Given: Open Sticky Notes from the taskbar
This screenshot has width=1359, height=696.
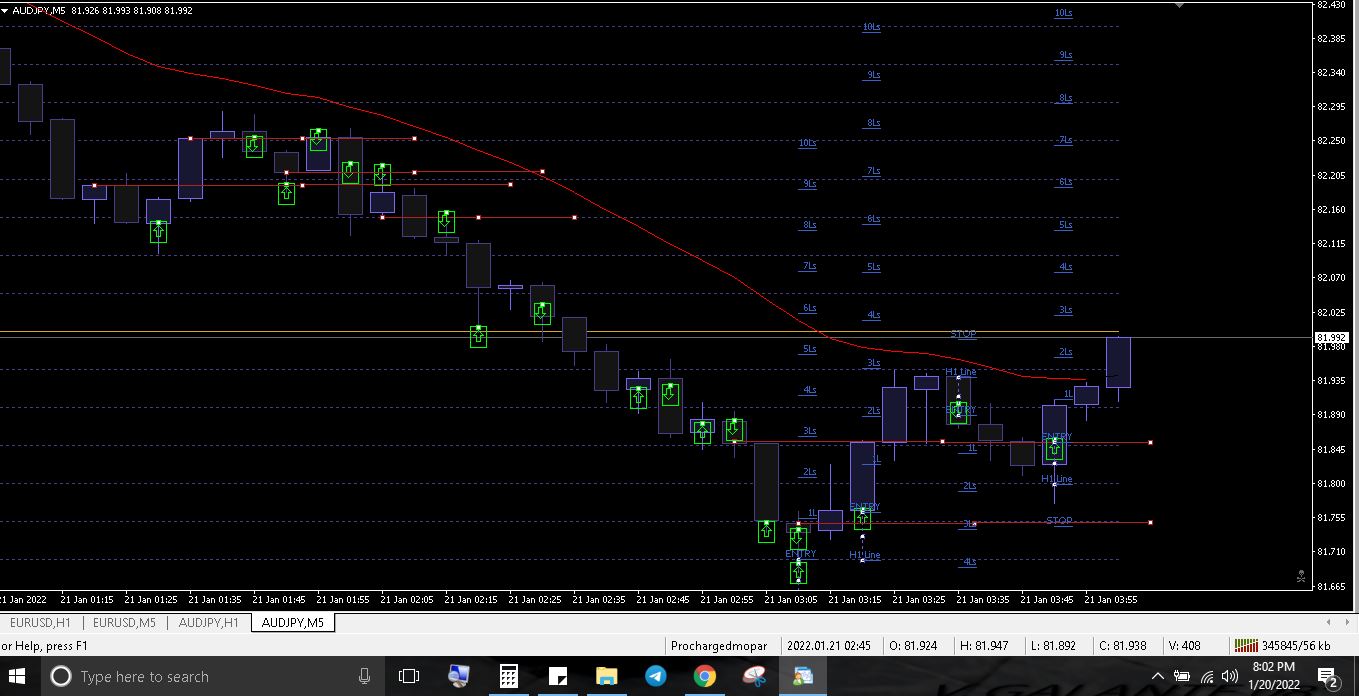Looking at the screenshot, I should point(557,677).
